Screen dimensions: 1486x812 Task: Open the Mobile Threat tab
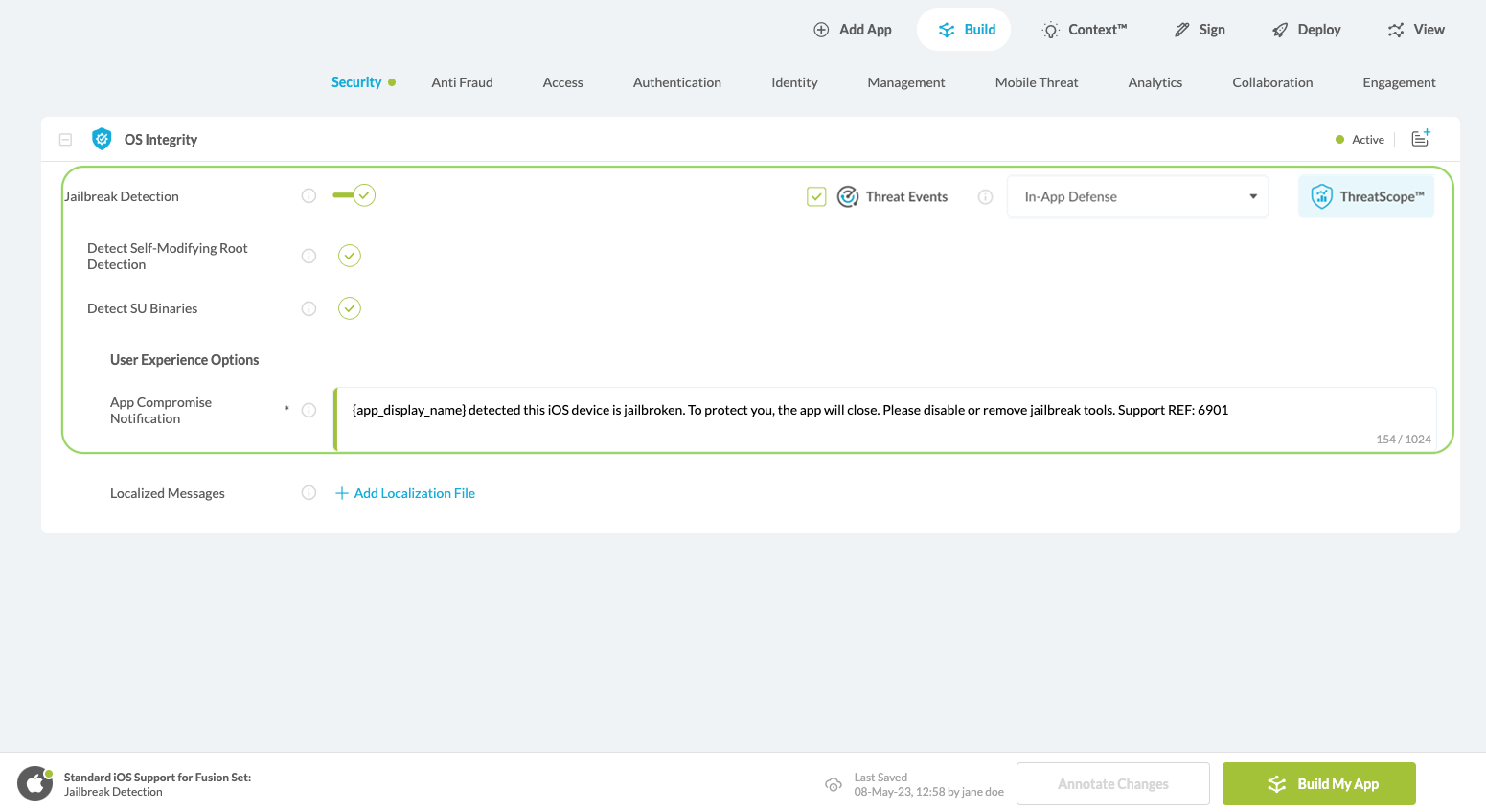(x=1036, y=82)
